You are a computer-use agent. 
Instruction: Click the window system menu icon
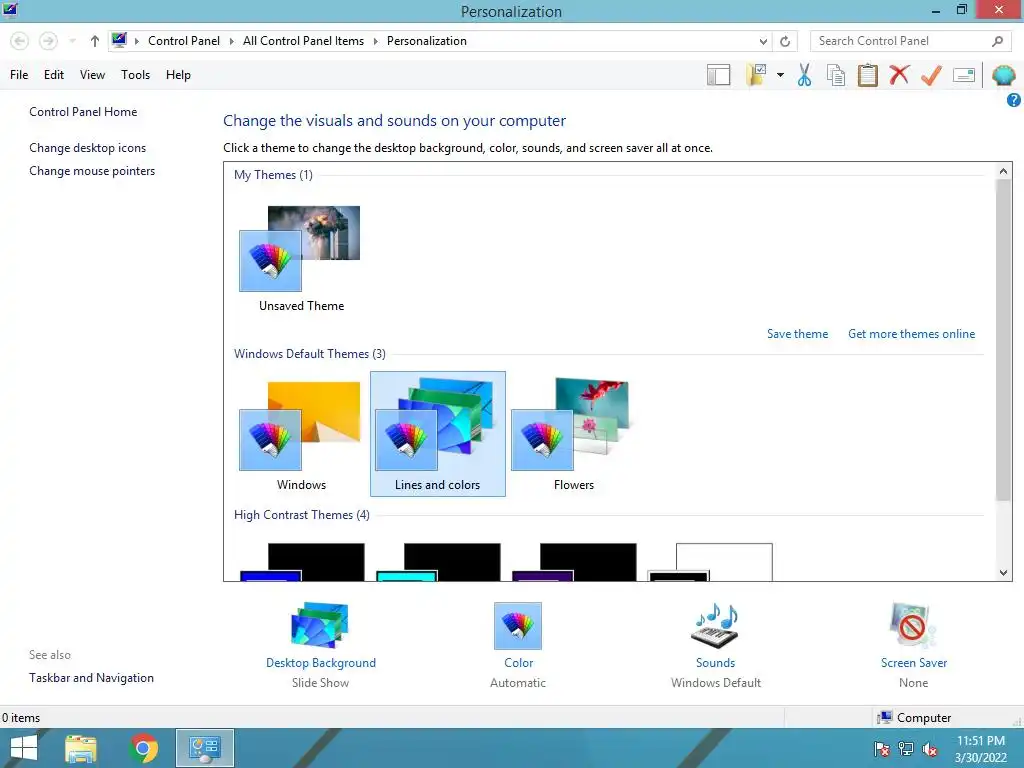pyautogui.click(x=10, y=10)
